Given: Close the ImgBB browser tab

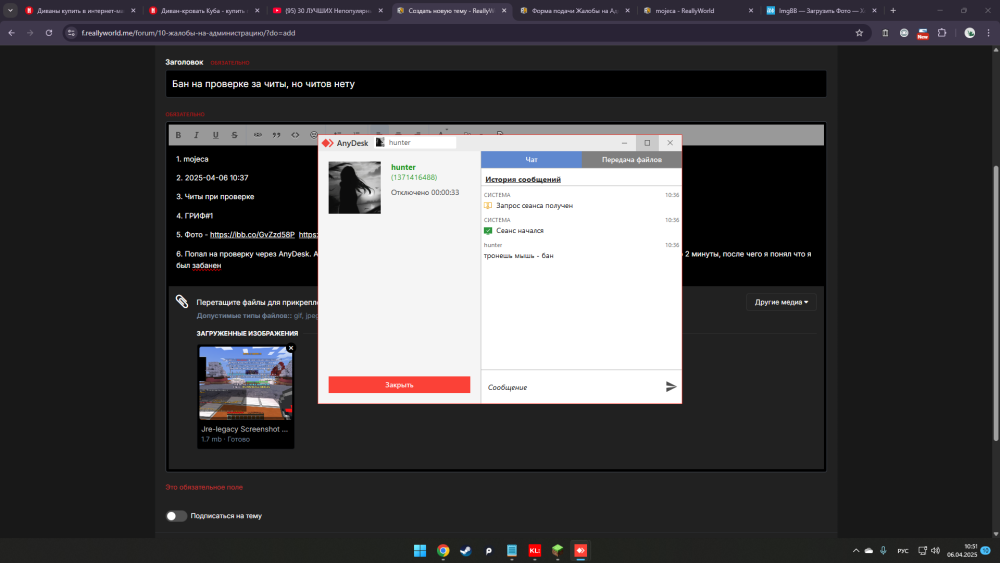Looking at the screenshot, I should click(x=874, y=10).
